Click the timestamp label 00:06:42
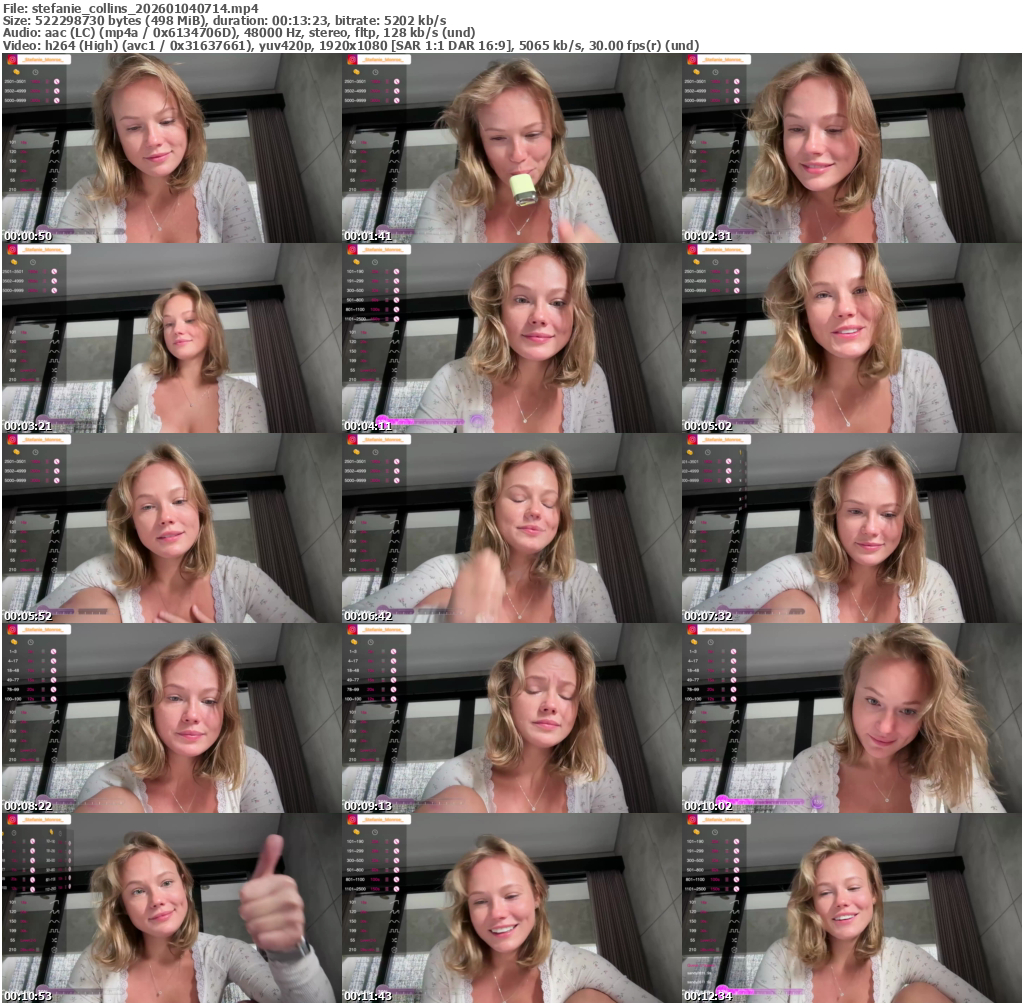 pyautogui.click(x=368, y=616)
